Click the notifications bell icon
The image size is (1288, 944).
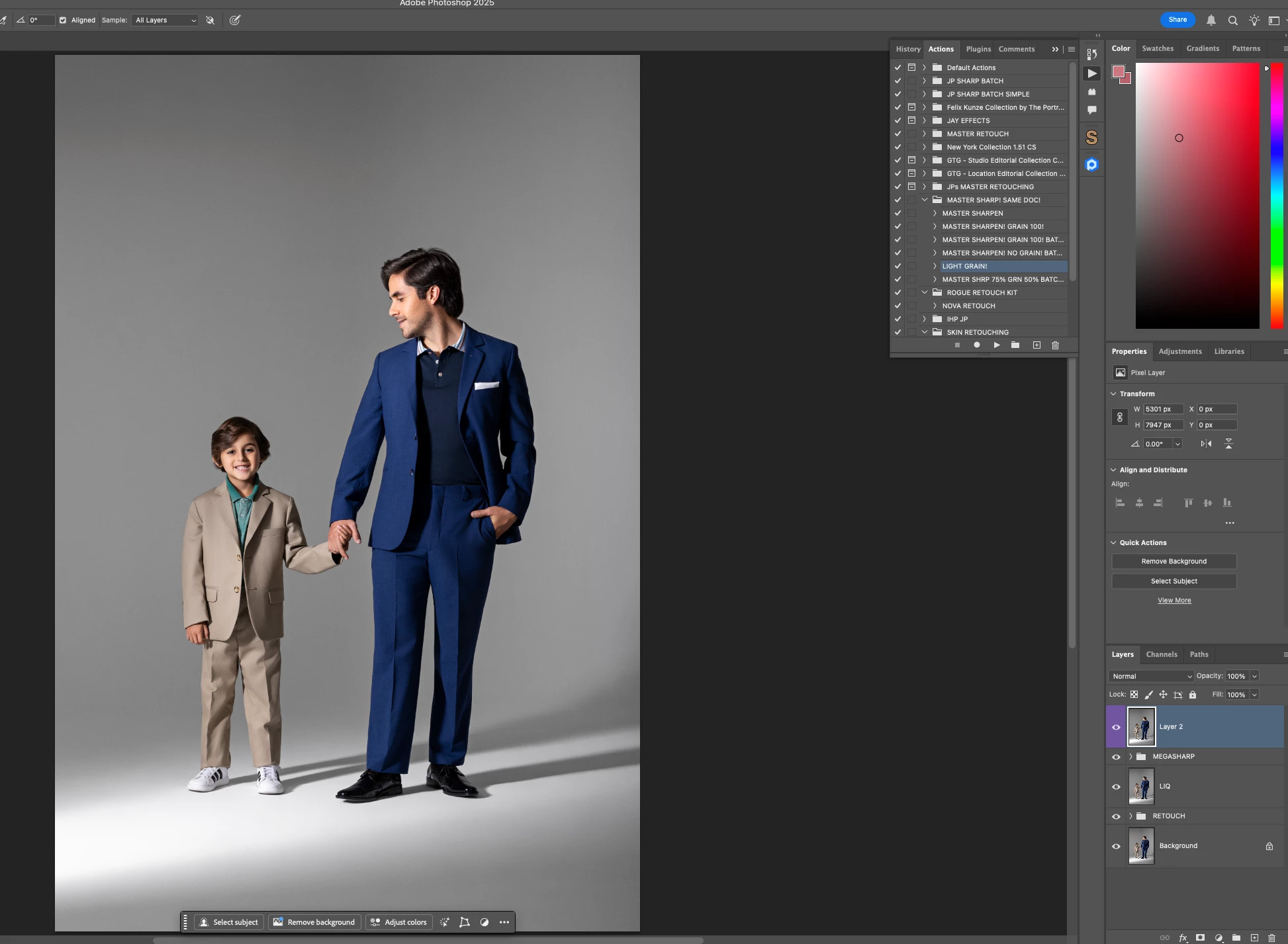(x=1211, y=21)
